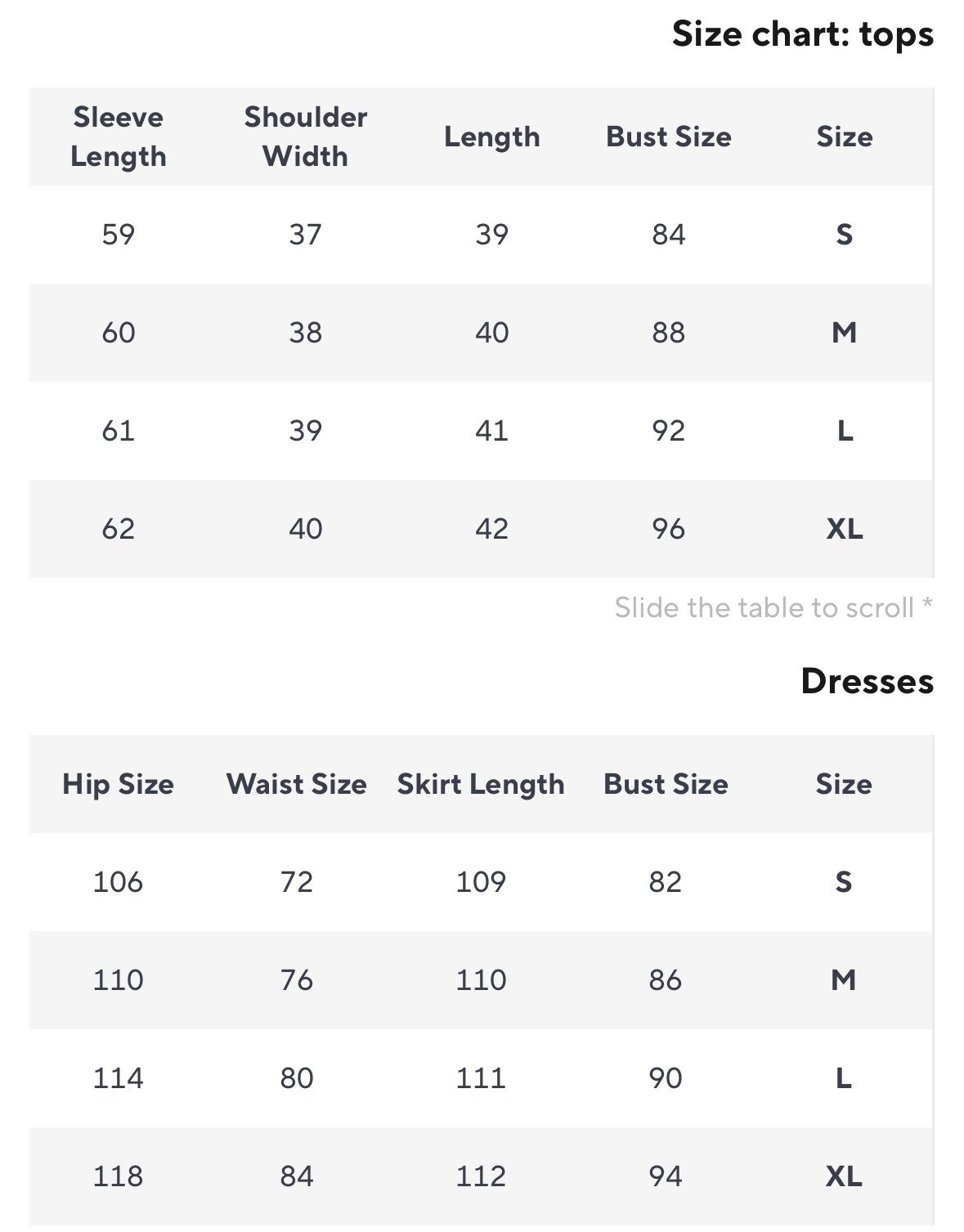Click the 'Dresses' section heading

[x=867, y=682]
